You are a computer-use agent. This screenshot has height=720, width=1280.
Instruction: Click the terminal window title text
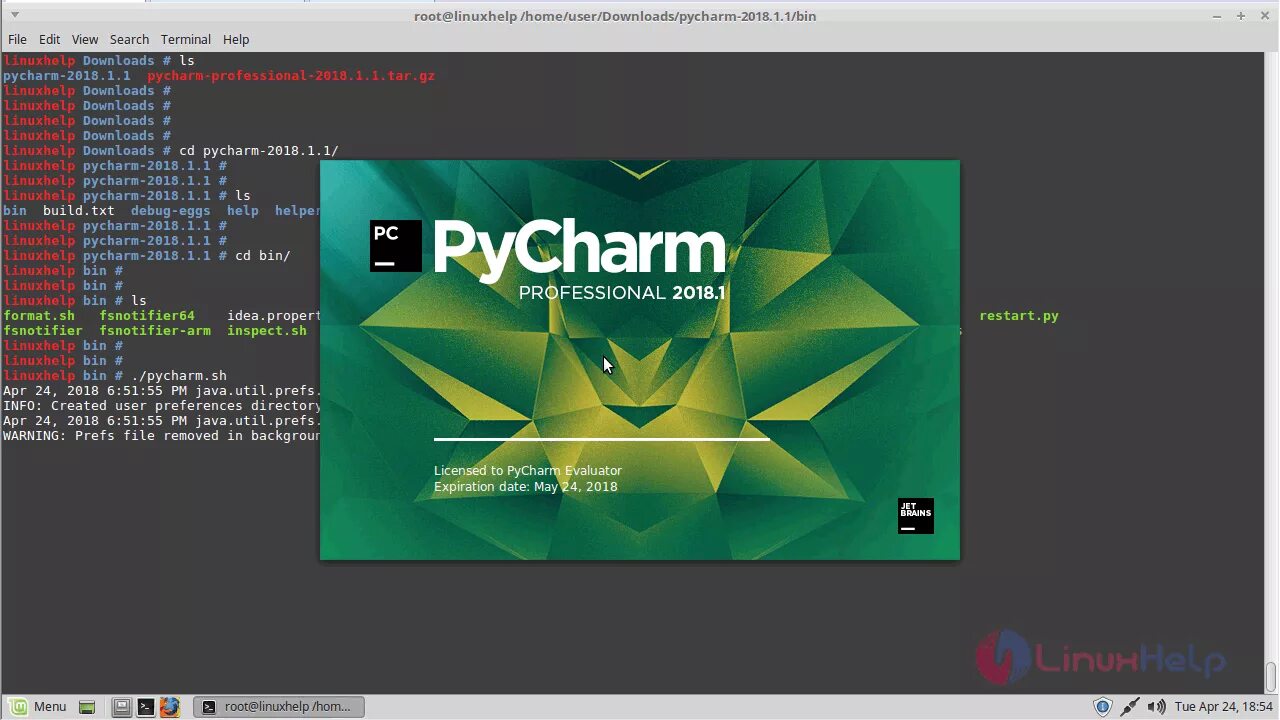click(x=615, y=16)
